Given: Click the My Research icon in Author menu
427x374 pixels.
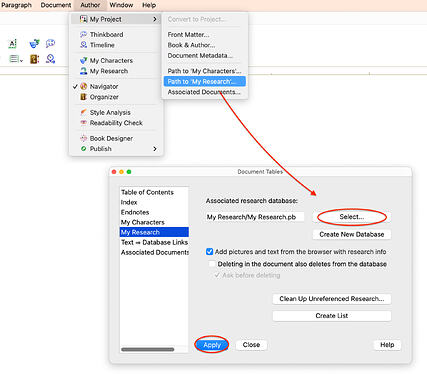Looking at the screenshot, I should pyautogui.click(x=83, y=71).
